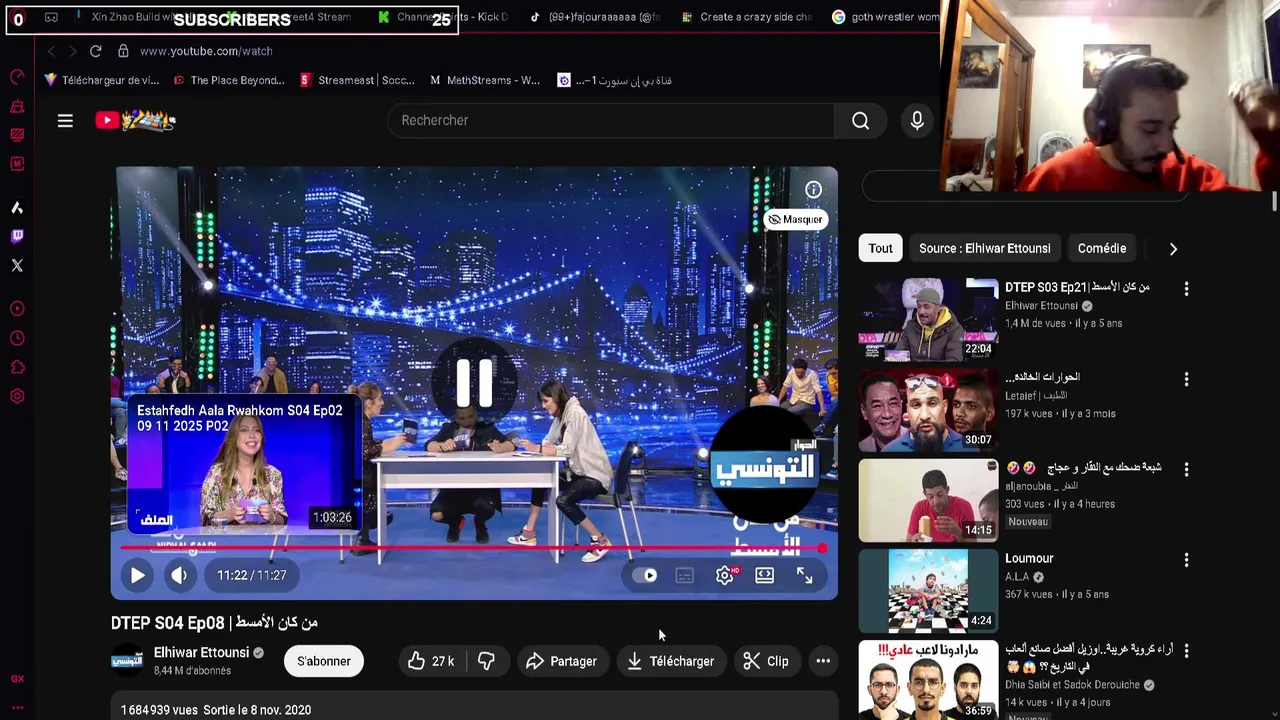Screen dimensions: 1280x720
Task: Open the 30:07 Letatef video thumbnail
Action: 928,409
